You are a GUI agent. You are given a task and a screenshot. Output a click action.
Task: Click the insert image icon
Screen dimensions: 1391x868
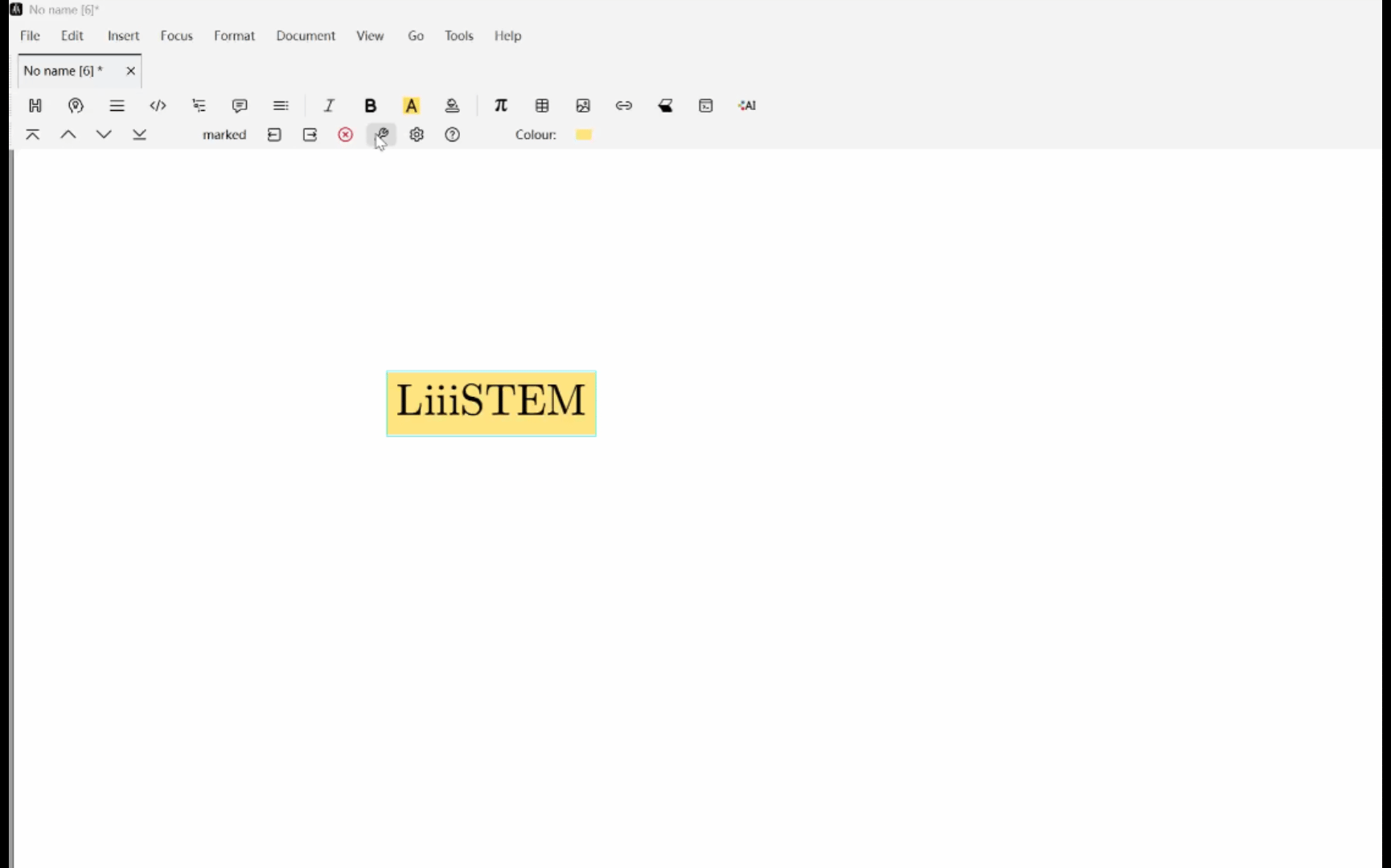click(583, 105)
